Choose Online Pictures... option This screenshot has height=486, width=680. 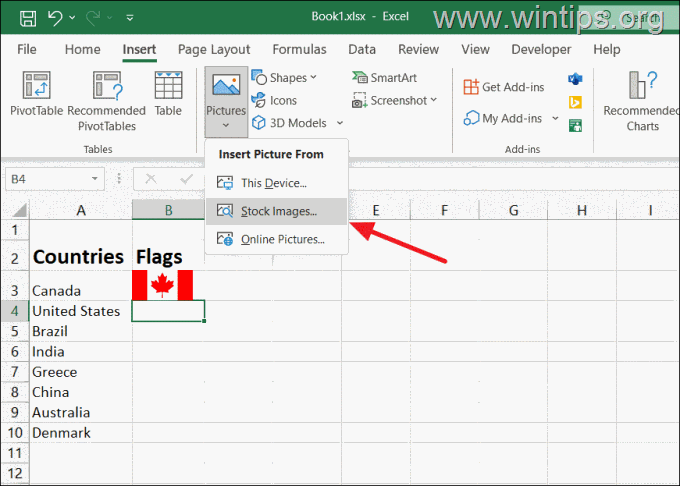[276, 239]
